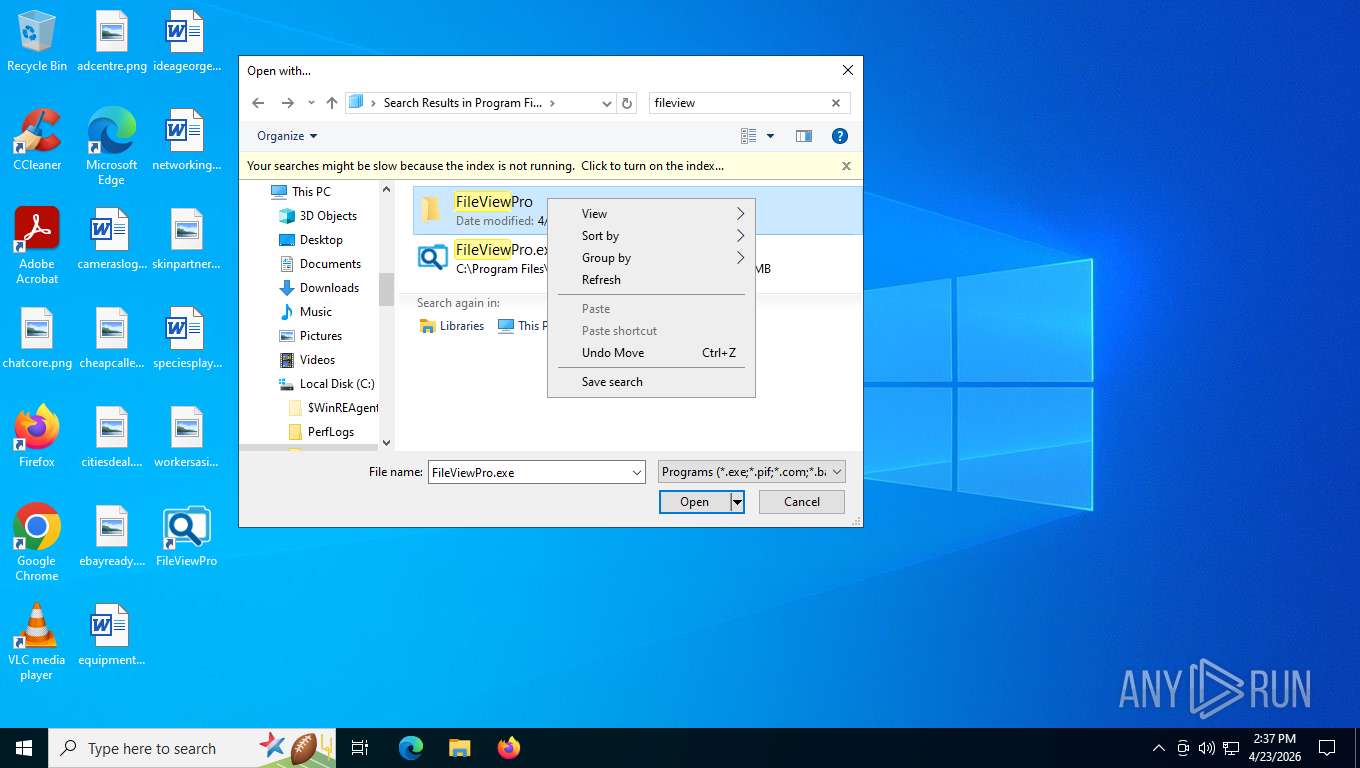Viewport: 1360px width, 768px height.
Task: Choose Save search from context menu
Action: pyautogui.click(x=651, y=382)
